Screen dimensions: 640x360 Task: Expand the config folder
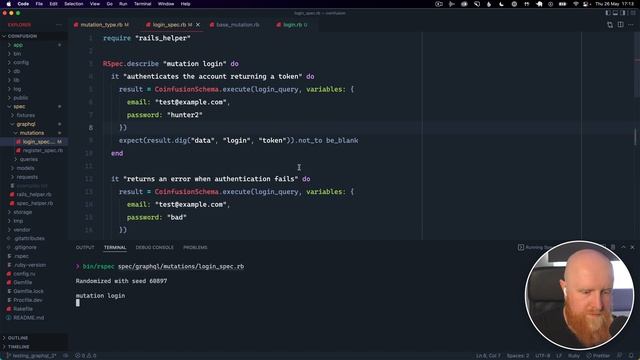(21, 62)
